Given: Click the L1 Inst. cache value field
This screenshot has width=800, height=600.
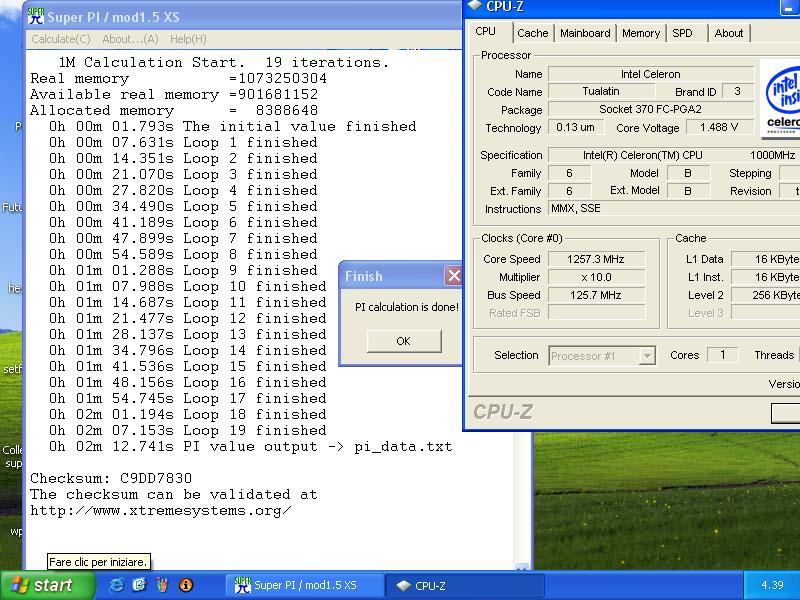Looking at the screenshot, I should coord(766,277).
